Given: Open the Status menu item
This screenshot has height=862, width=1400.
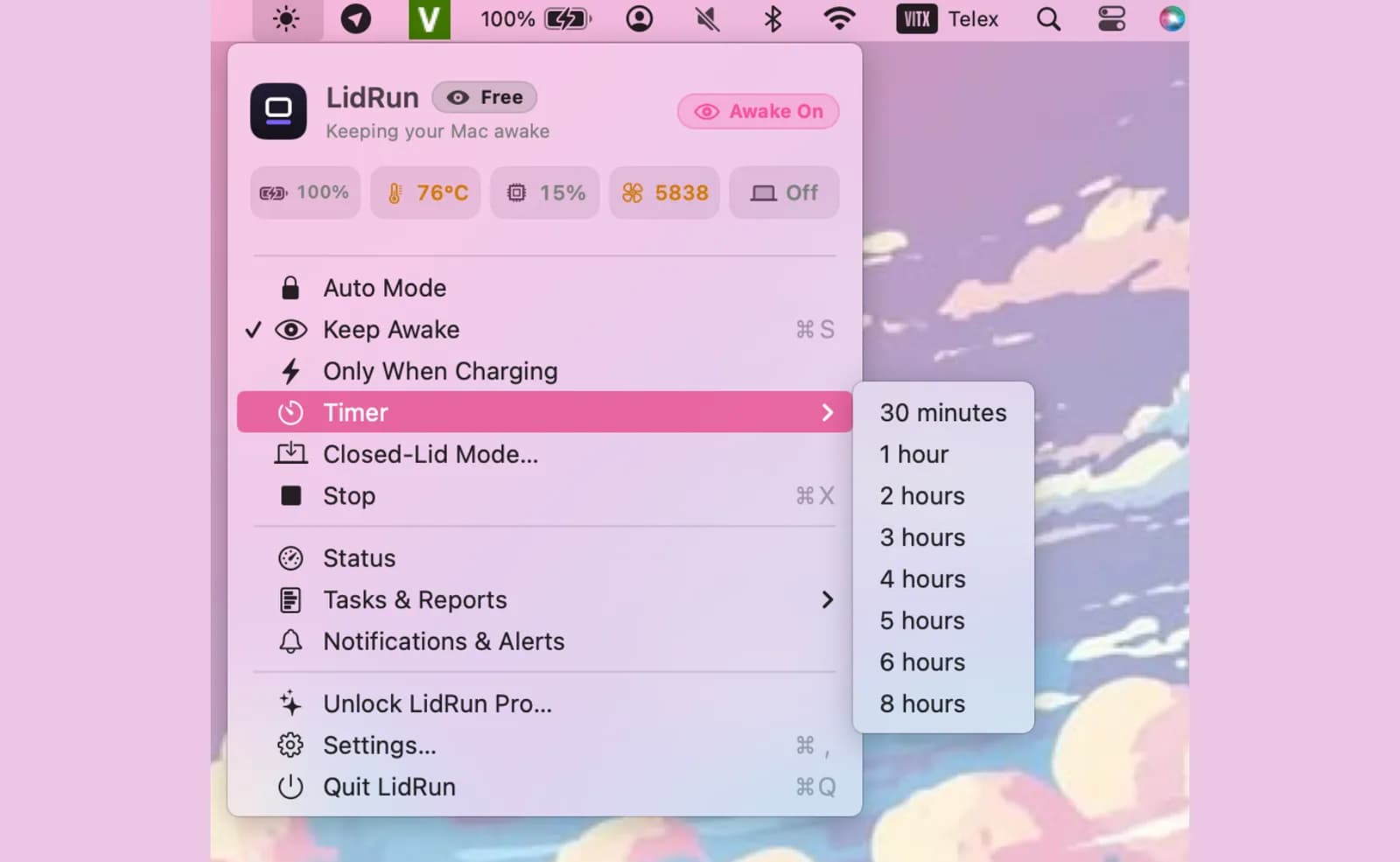Looking at the screenshot, I should pos(544,558).
